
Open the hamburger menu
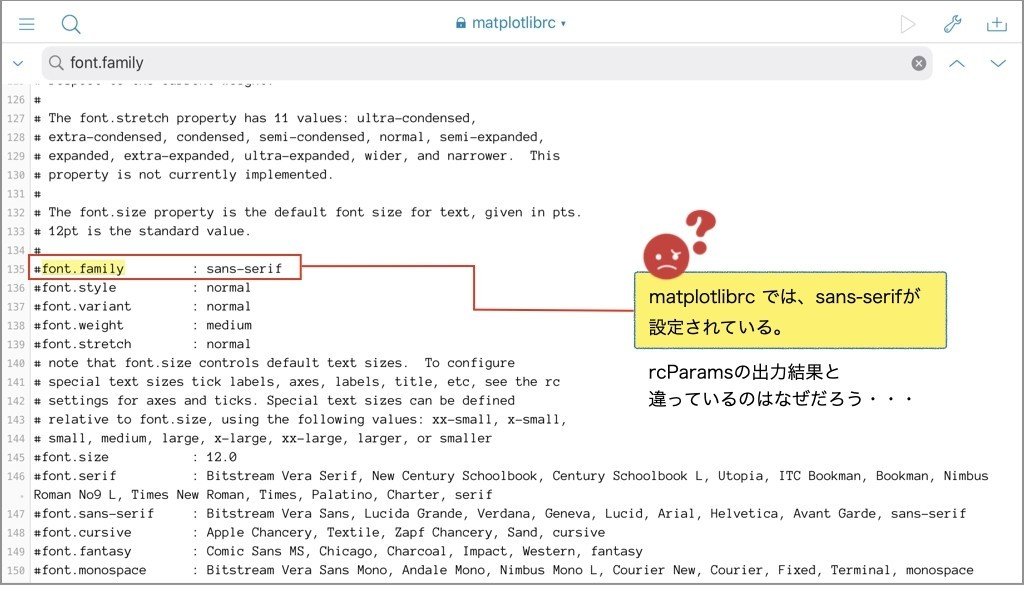(x=26, y=23)
